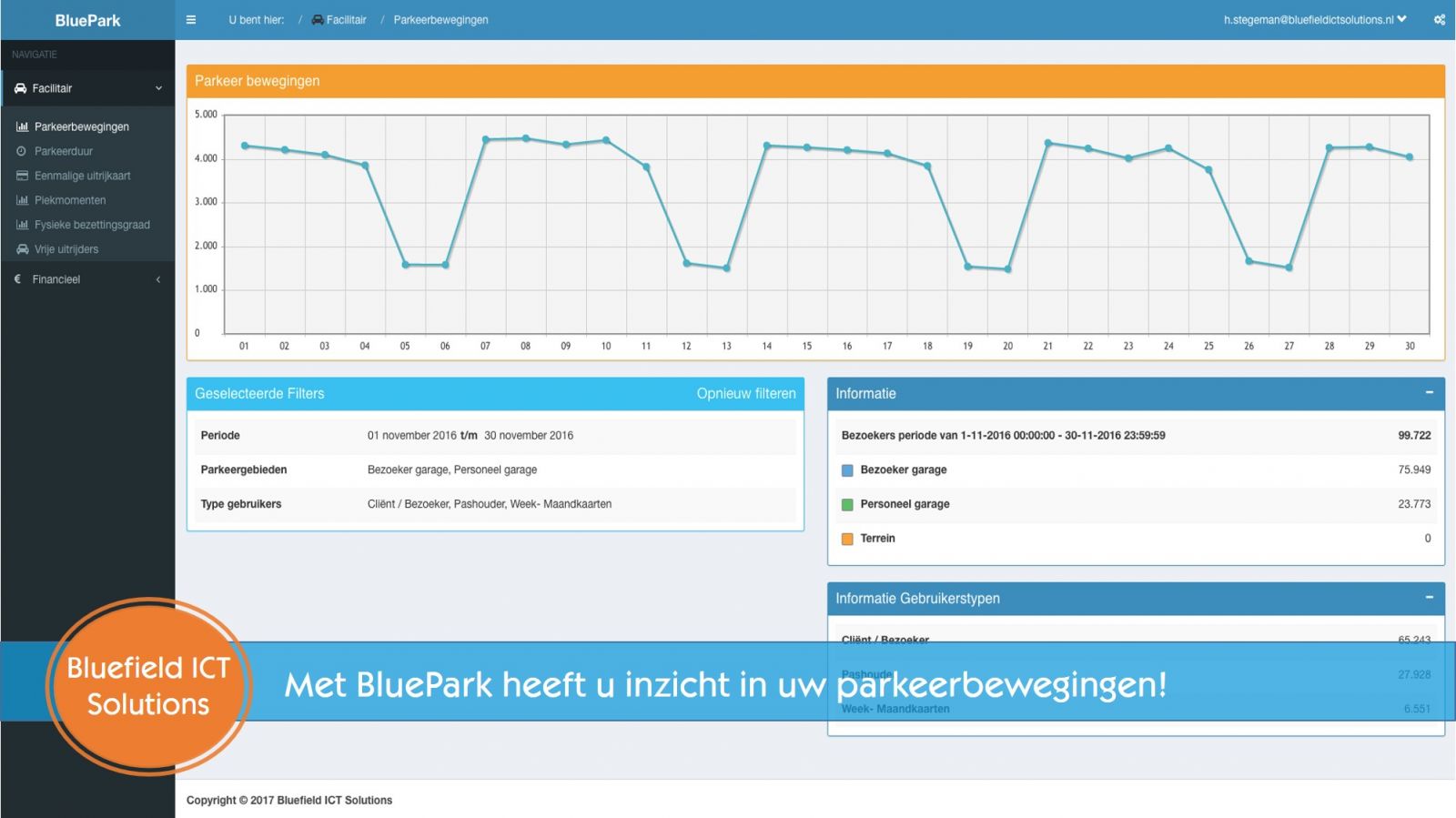Screen dimensions: 1456x818
Task: Open Piekmomenten in the sidebar
Action: tap(70, 200)
